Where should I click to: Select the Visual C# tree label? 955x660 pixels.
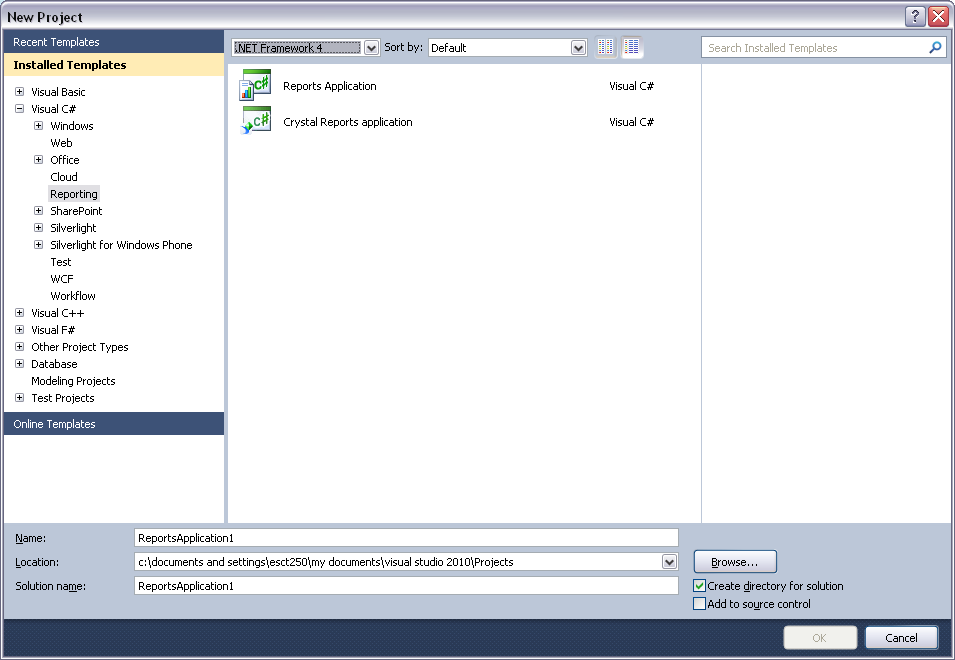[54, 109]
